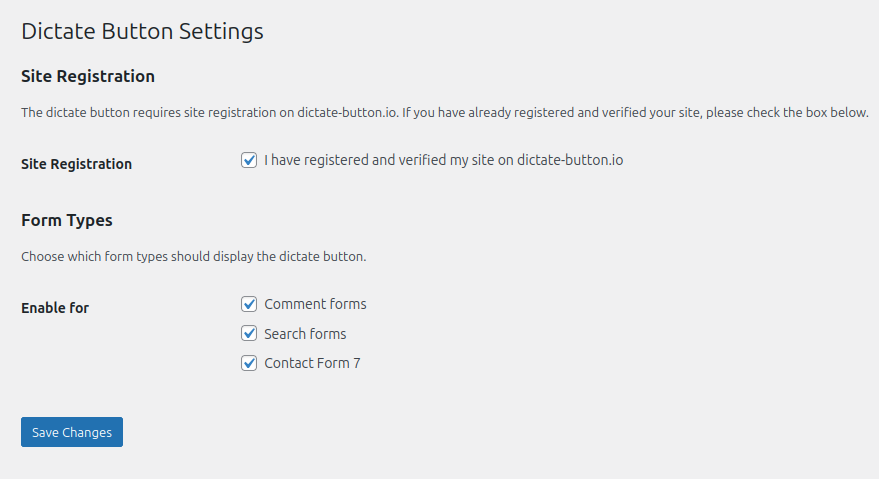Click the 'Comment forms' label text
This screenshot has height=479, width=879.
[x=315, y=304]
